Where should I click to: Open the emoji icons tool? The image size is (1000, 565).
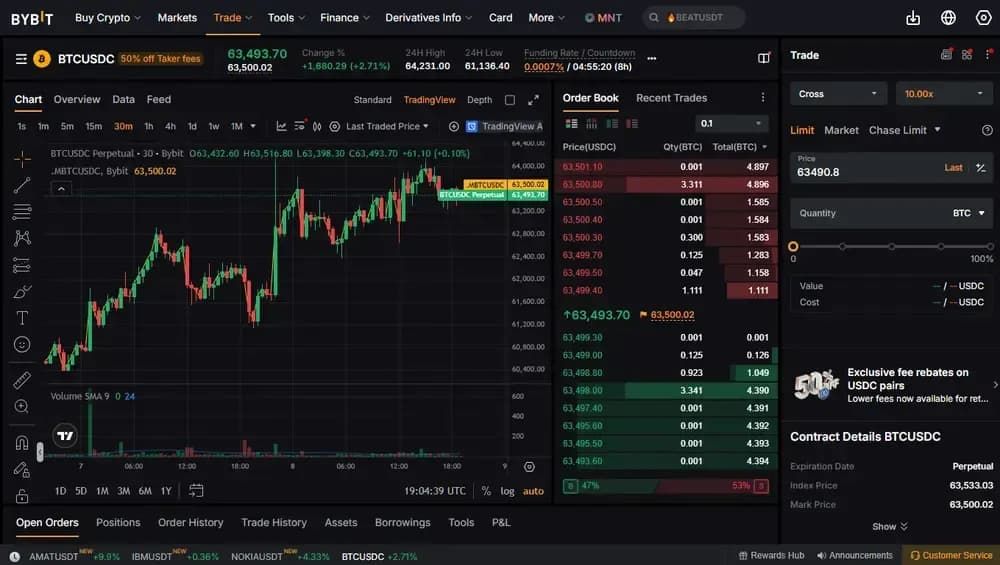pyautogui.click(x=22, y=344)
